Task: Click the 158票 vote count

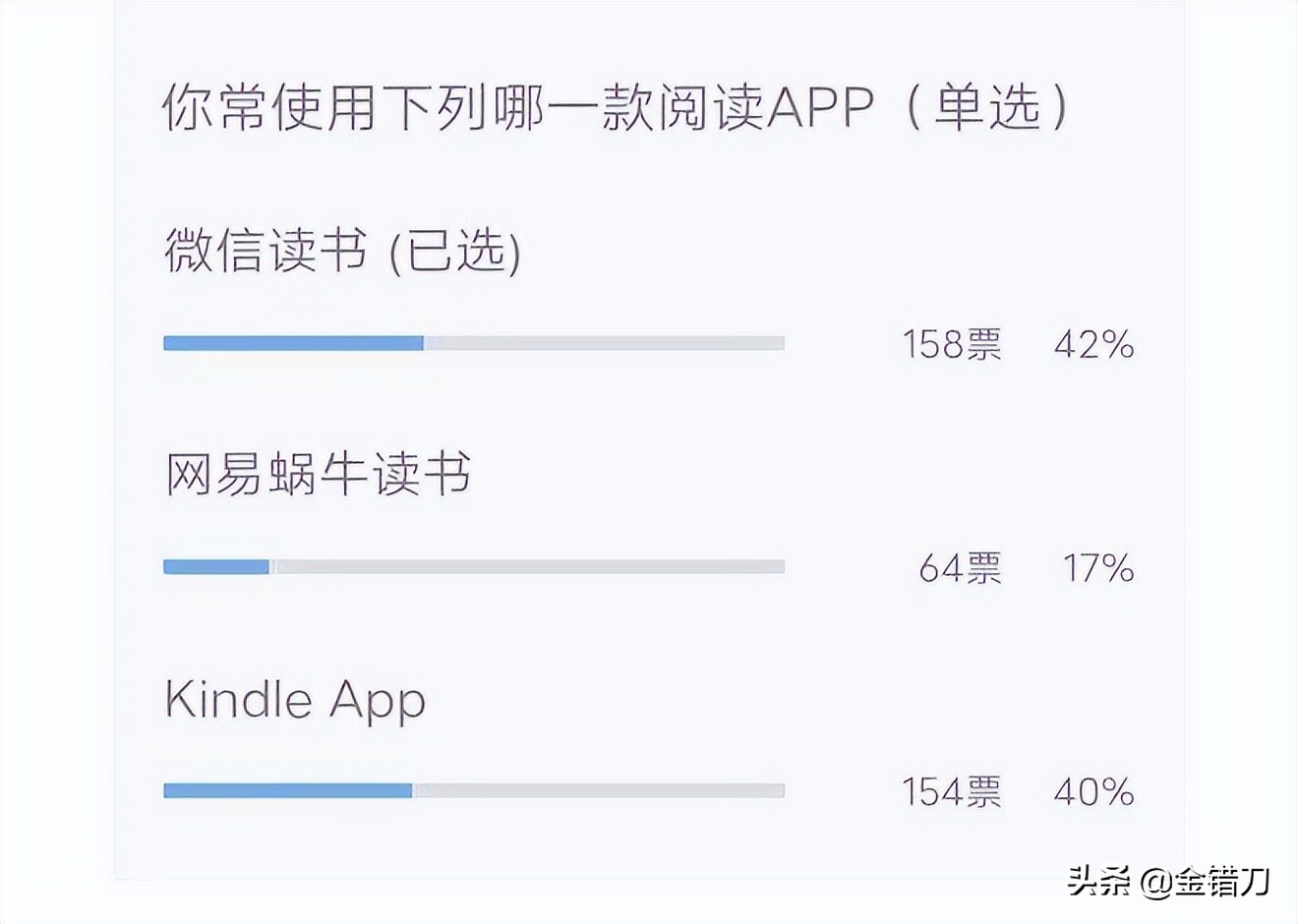Action: coord(952,345)
